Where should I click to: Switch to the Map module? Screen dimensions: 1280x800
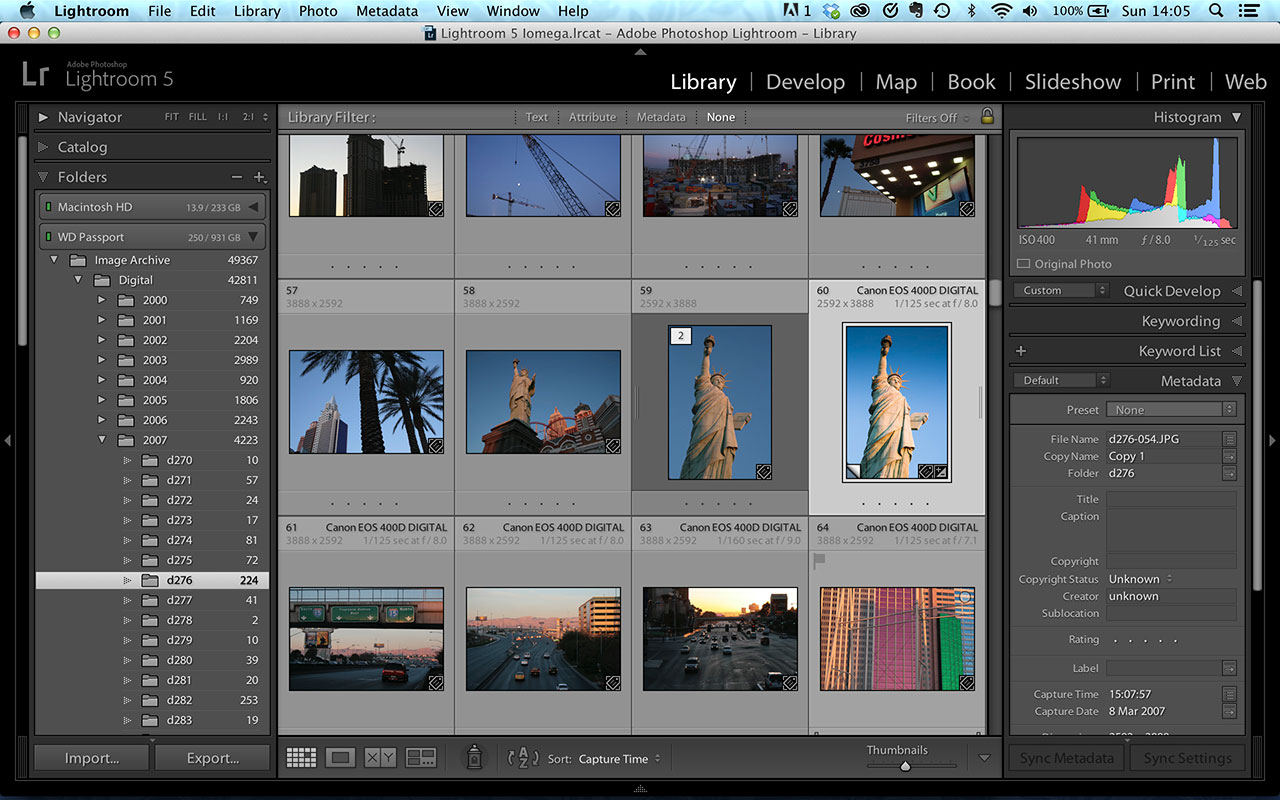tap(896, 82)
